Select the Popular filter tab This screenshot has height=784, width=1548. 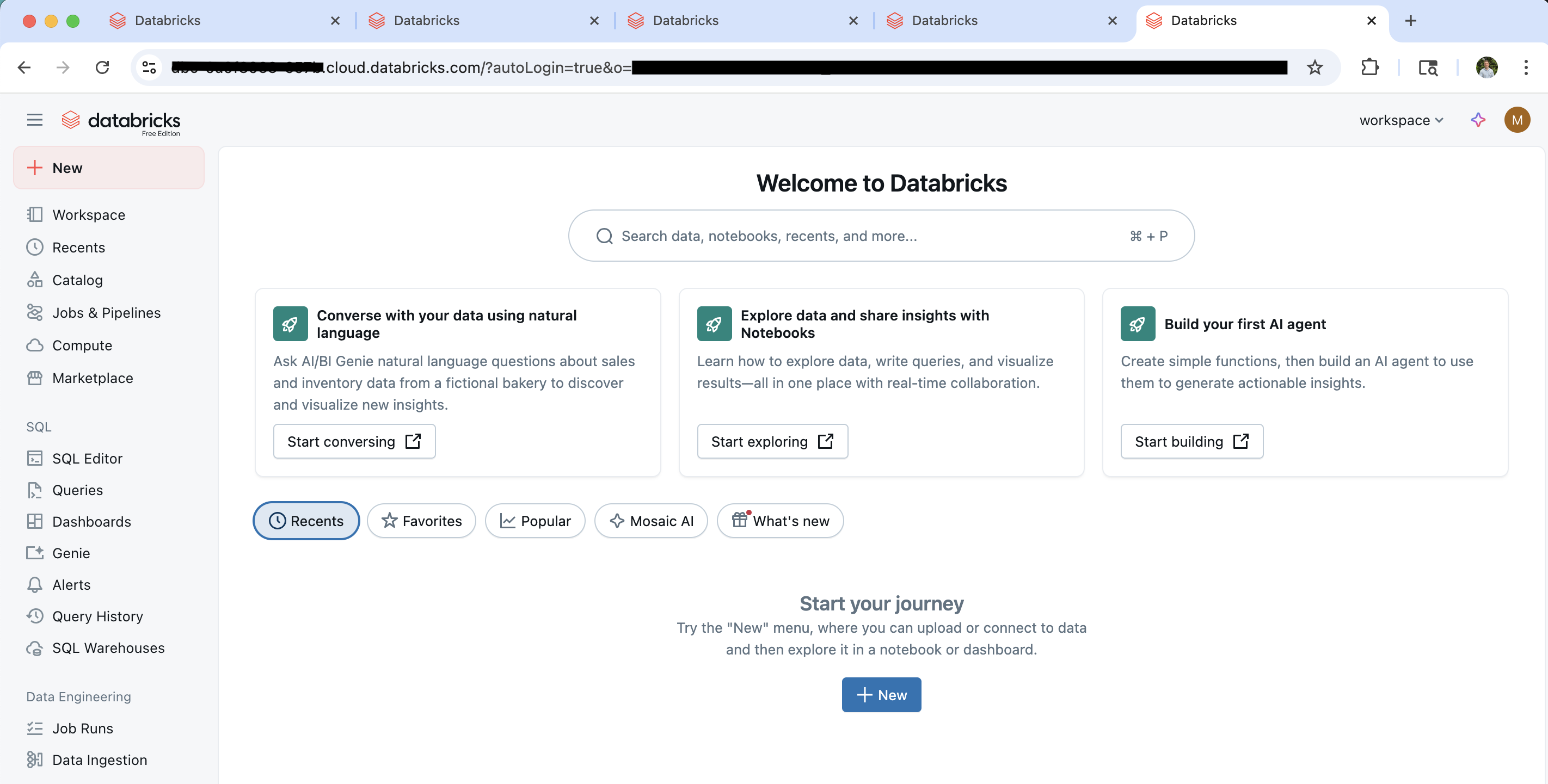pyautogui.click(x=535, y=521)
